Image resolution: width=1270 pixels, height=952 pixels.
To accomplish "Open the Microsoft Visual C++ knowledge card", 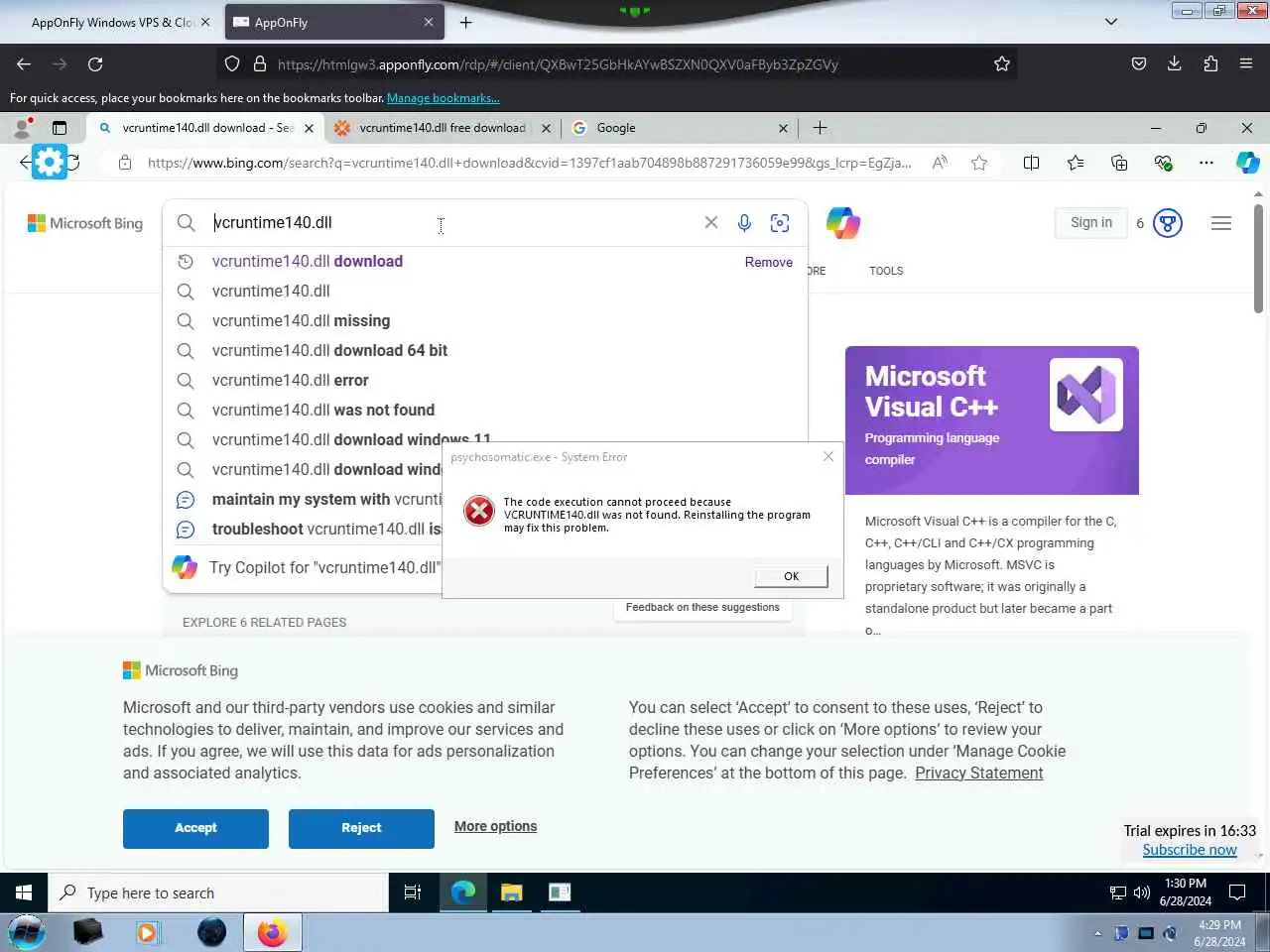I will [x=992, y=420].
